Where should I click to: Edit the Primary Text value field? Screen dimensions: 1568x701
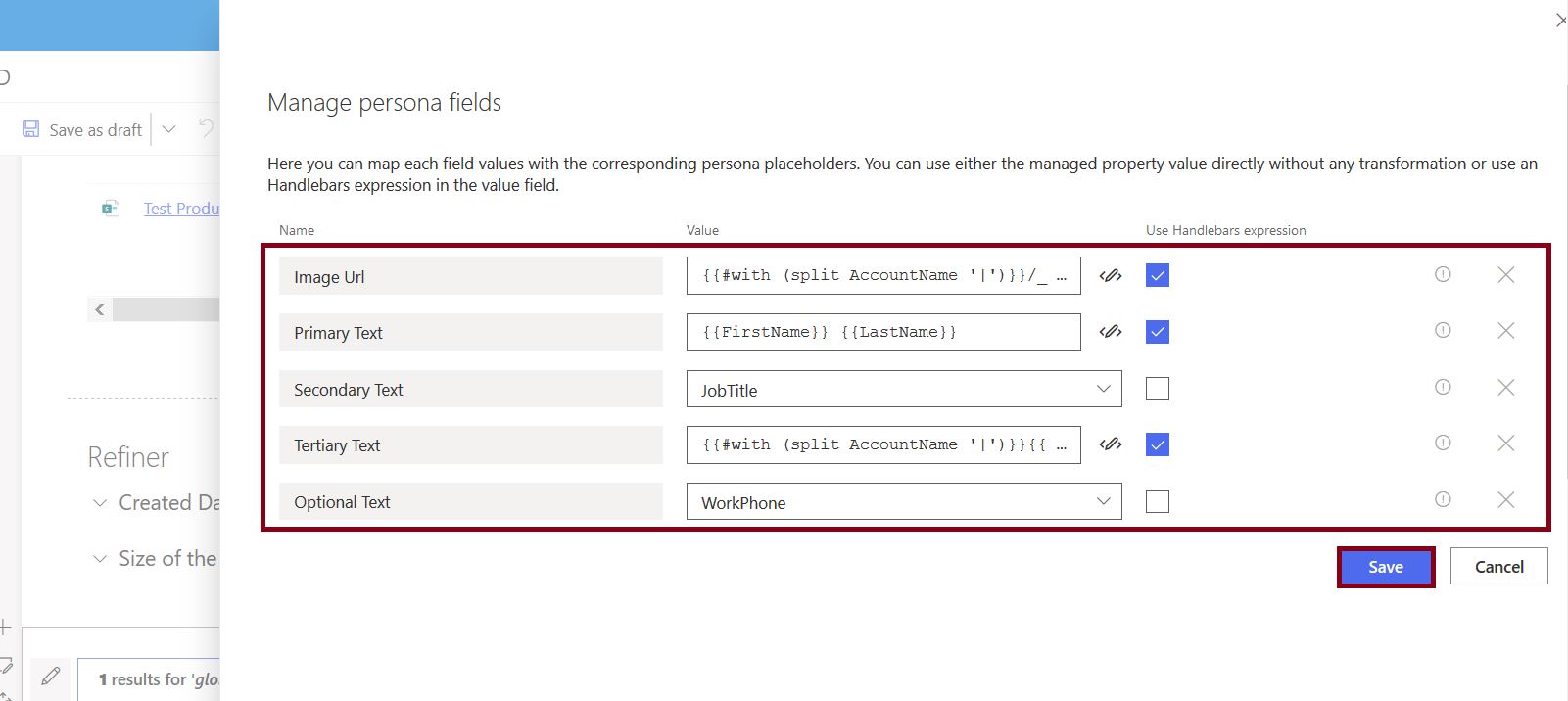pyautogui.click(x=883, y=332)
